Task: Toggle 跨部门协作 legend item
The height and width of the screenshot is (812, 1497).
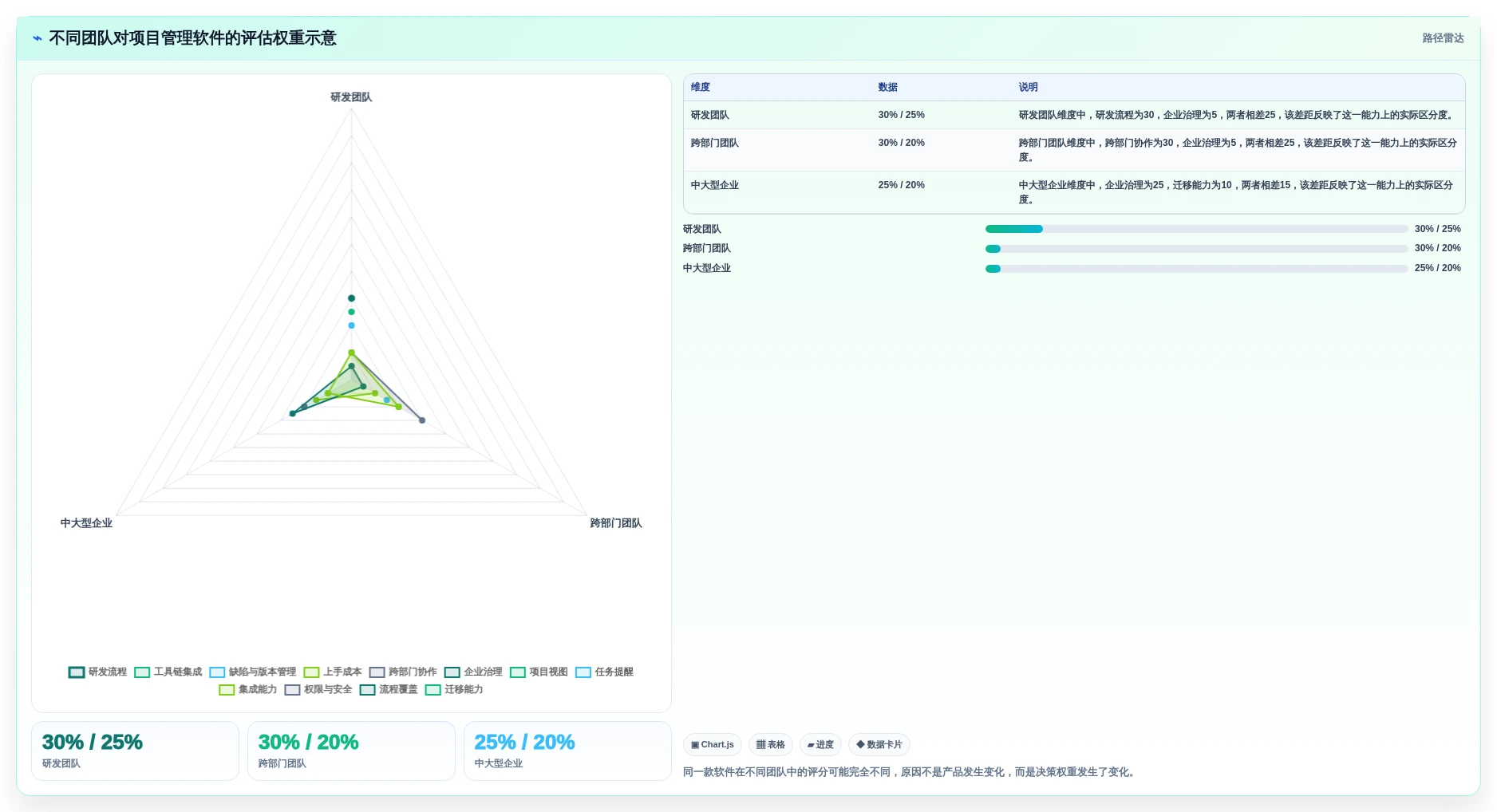Action: pyautogui.click(x=402, y=672)
